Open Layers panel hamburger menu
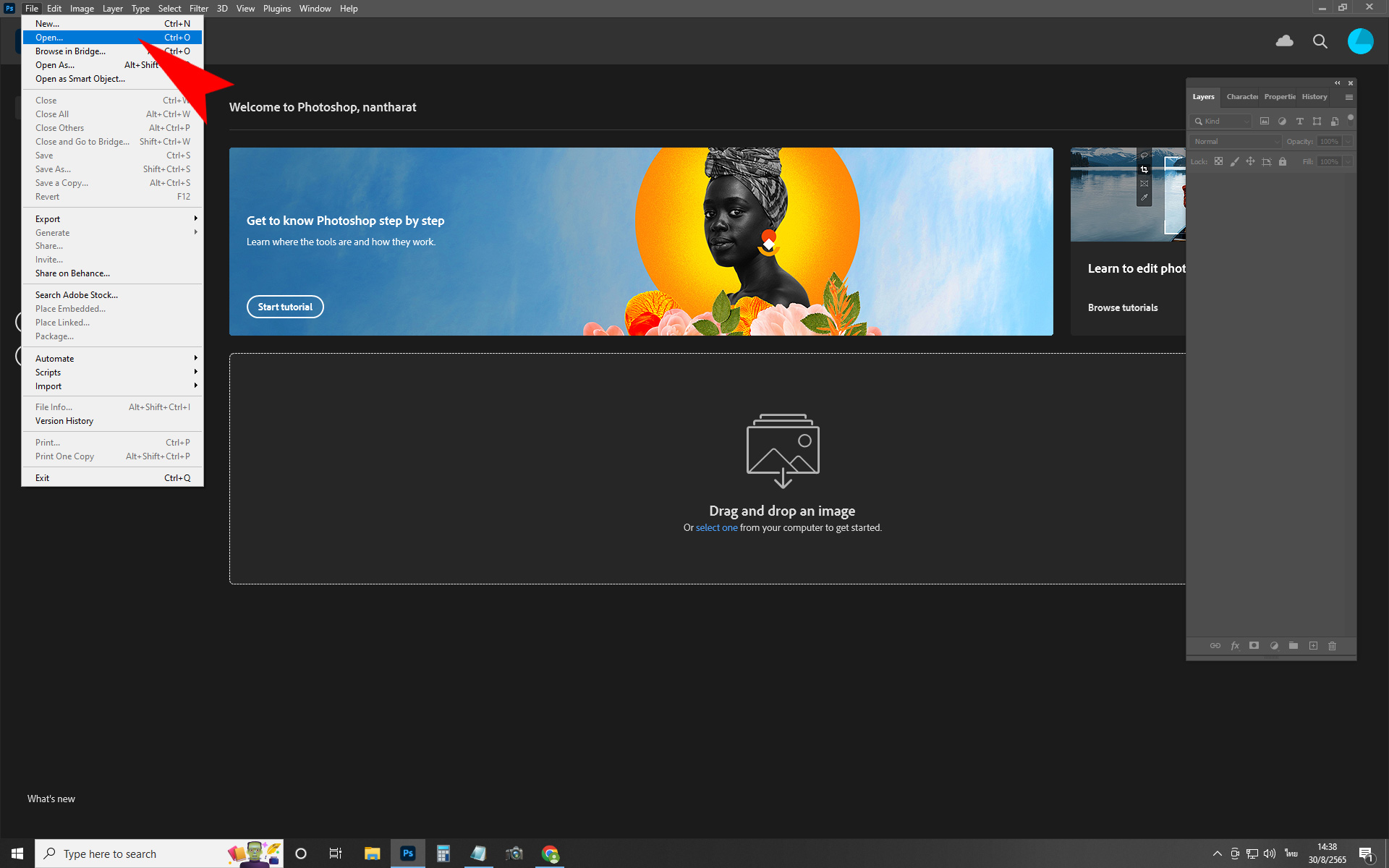The width and height of the screenshot is (1389, 868). [x=1349, y=97]
